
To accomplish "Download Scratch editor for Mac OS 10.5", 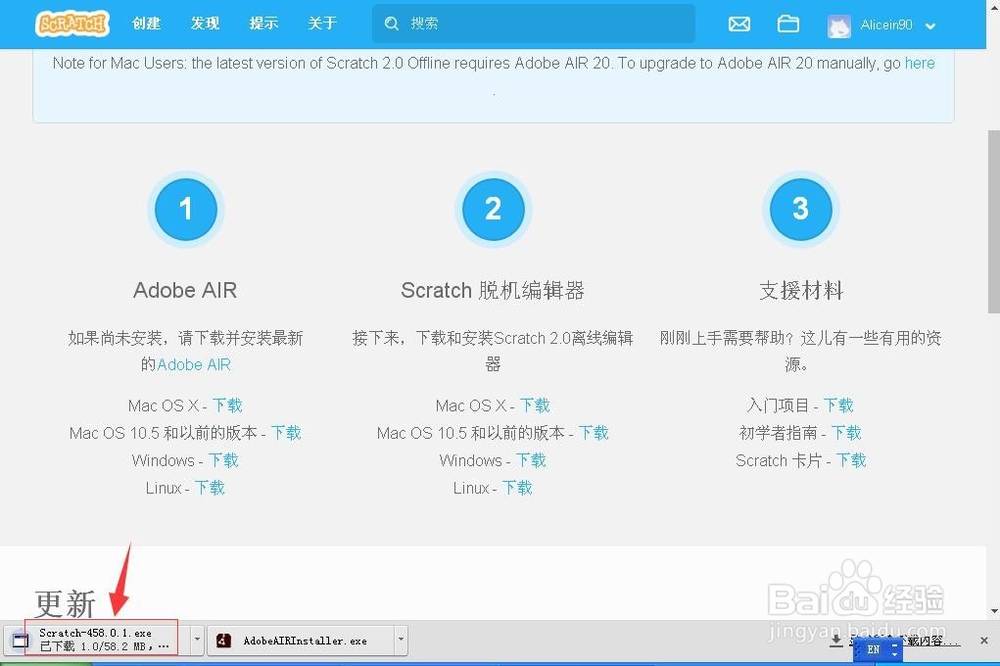I will (x=593, y=433).
